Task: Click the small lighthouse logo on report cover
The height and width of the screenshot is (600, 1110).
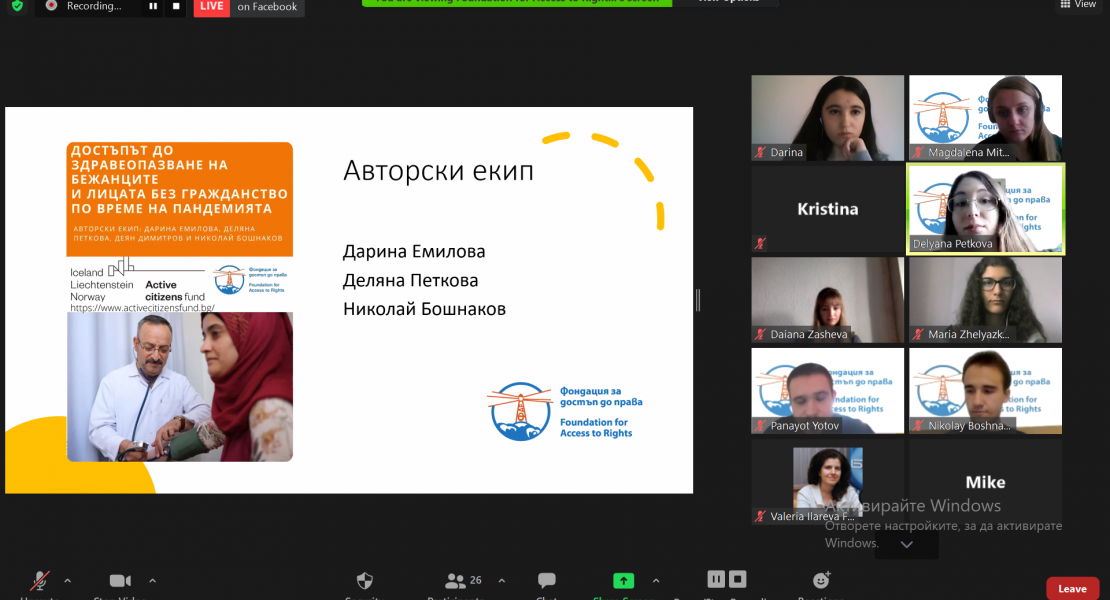Action: (x=229, y=279)
